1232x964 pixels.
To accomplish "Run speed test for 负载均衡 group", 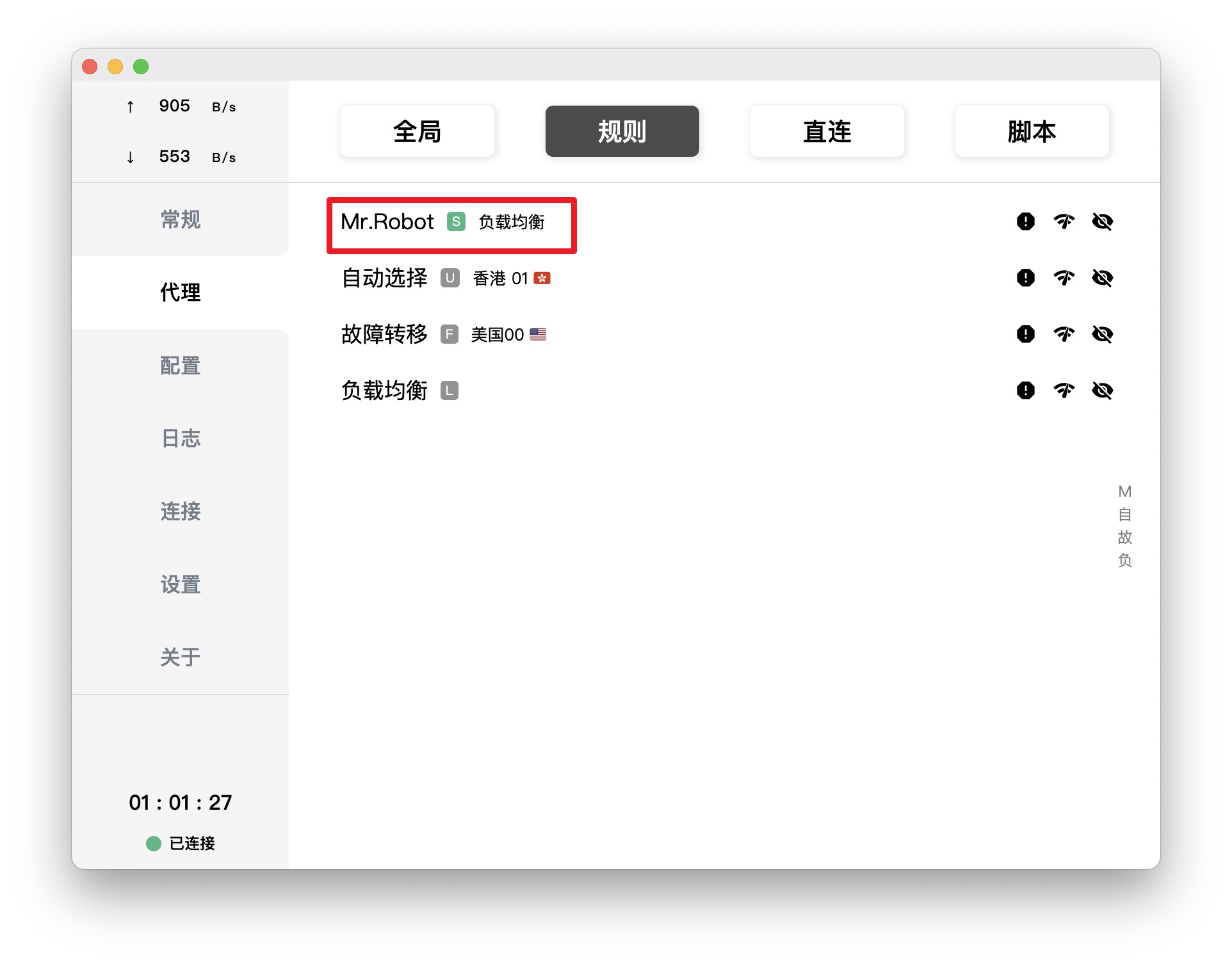I will click(1064, 390).
